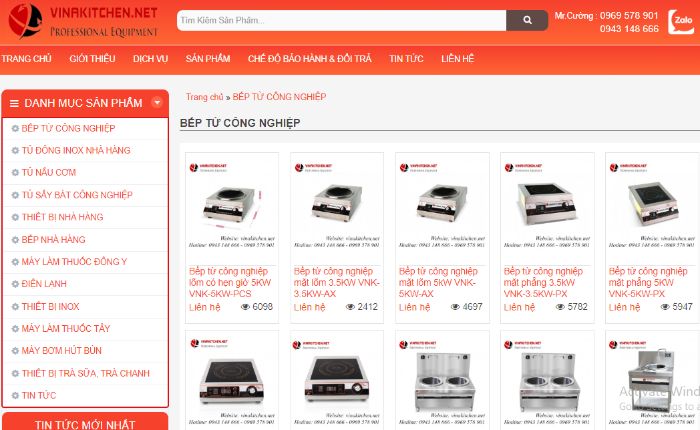This screenshot has width=700, height=430.
Task: Click phone number 0943 148 666
Action: point(629,29)
